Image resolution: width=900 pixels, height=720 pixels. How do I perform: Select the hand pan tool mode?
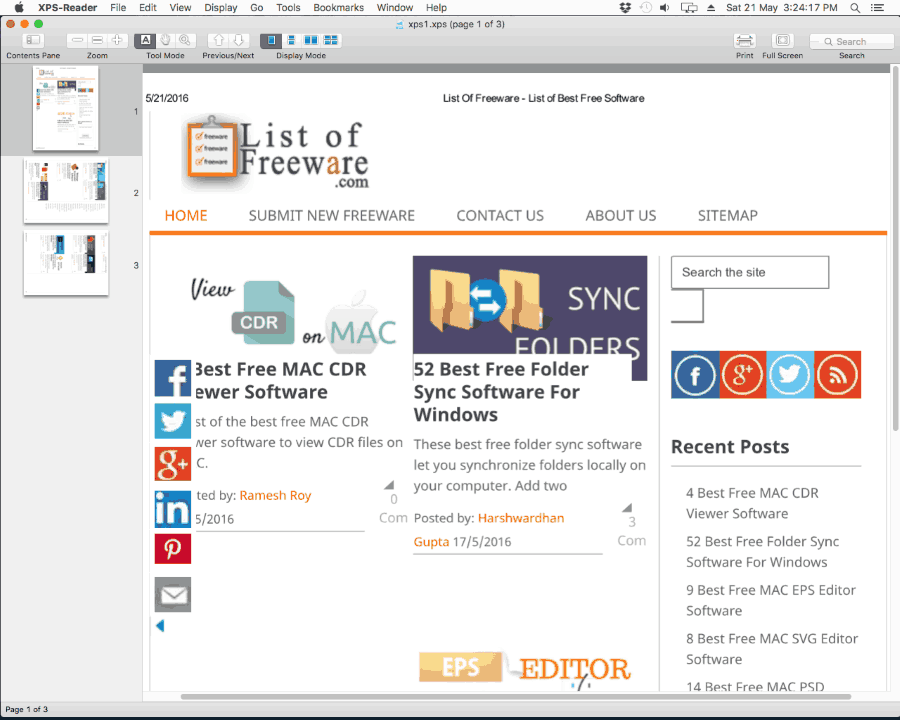click(165, 40)
